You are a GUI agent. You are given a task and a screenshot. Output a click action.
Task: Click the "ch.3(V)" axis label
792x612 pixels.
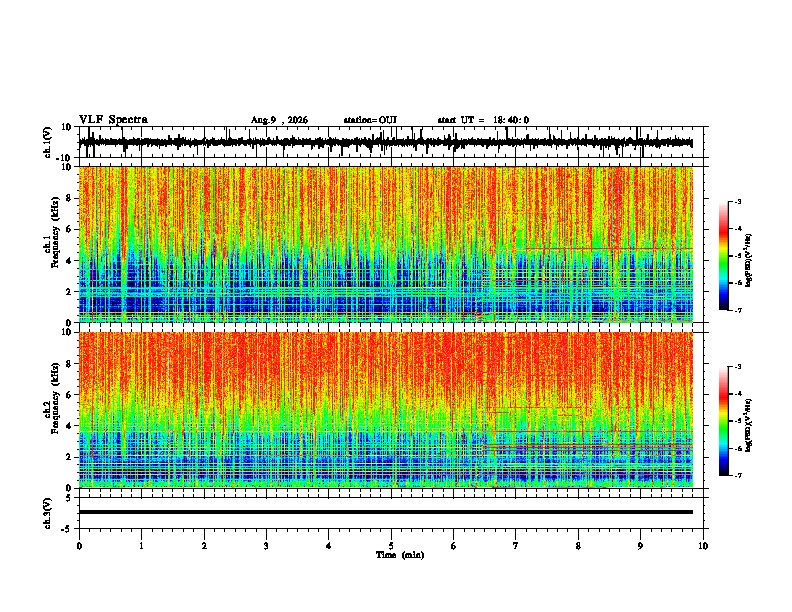tap(48, 514)
